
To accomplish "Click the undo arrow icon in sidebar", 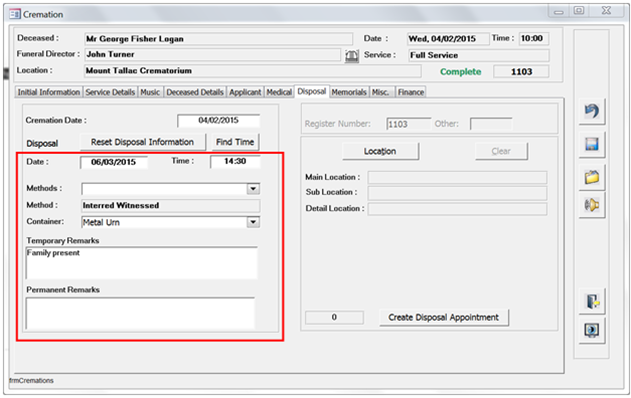I will point(592,111).
